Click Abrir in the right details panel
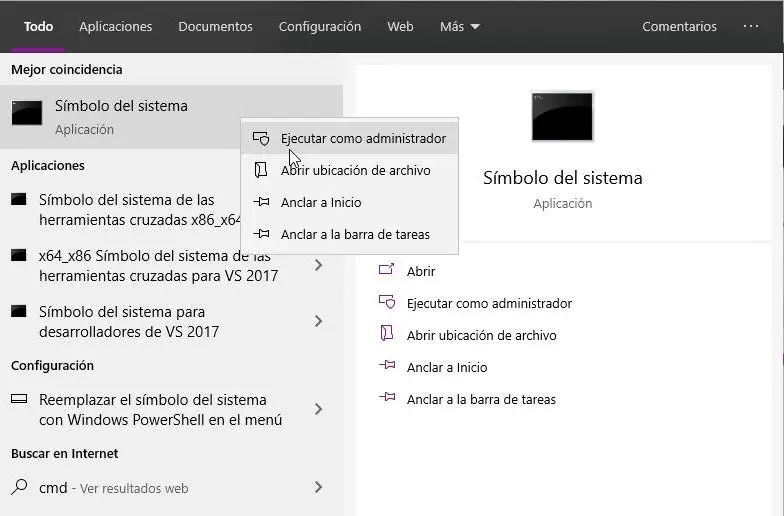The image size is (784, 516). 421,272
